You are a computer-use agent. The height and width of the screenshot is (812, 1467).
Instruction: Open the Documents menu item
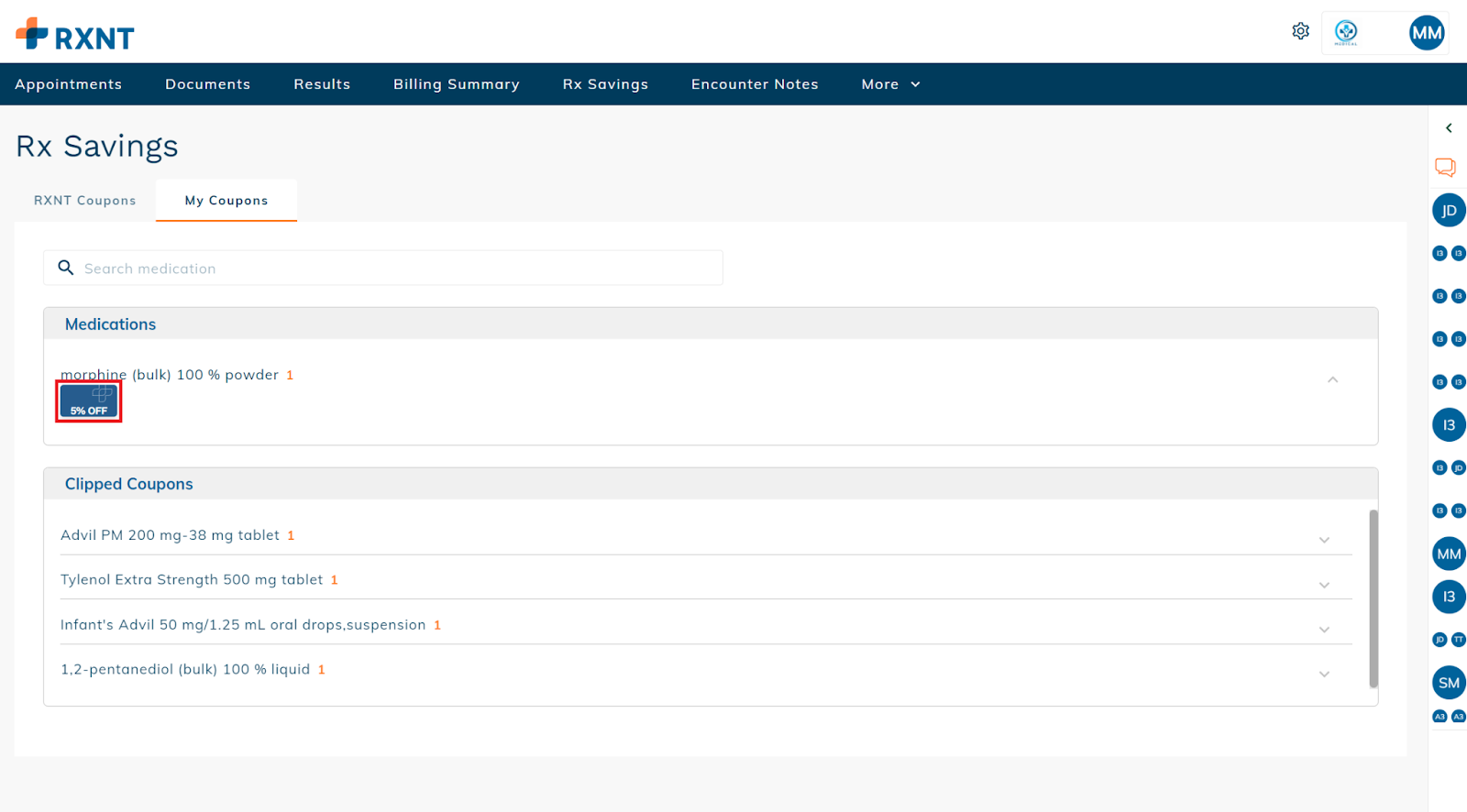(208, 84)
